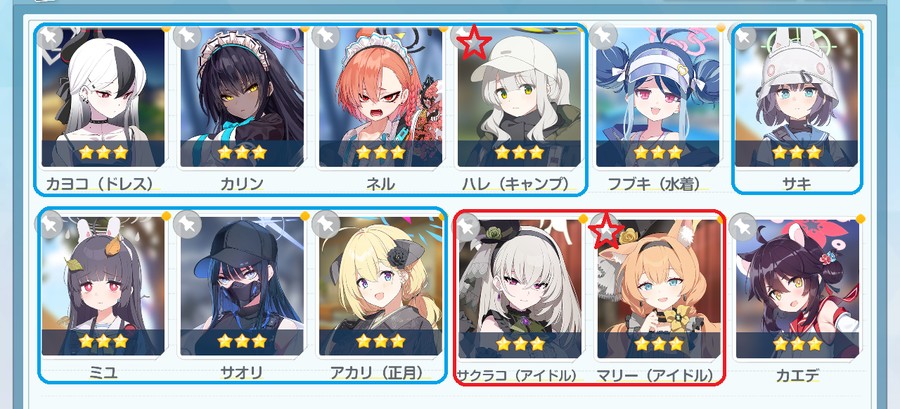
Task: Toggle the pin icon on アカリ(正月) card
Action: click(325, 224)
